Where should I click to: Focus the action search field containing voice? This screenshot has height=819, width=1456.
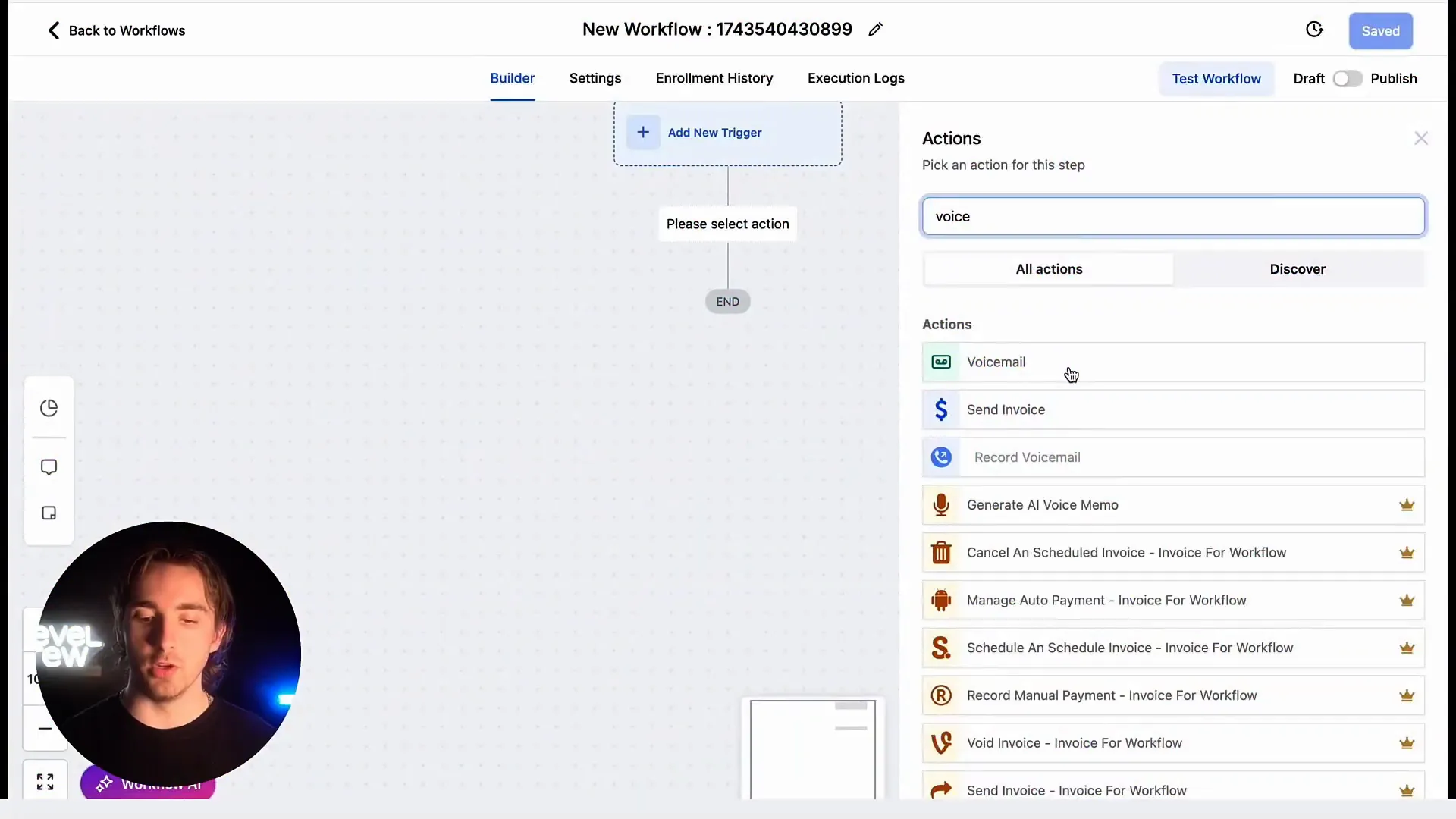(x=1173, y=217)
